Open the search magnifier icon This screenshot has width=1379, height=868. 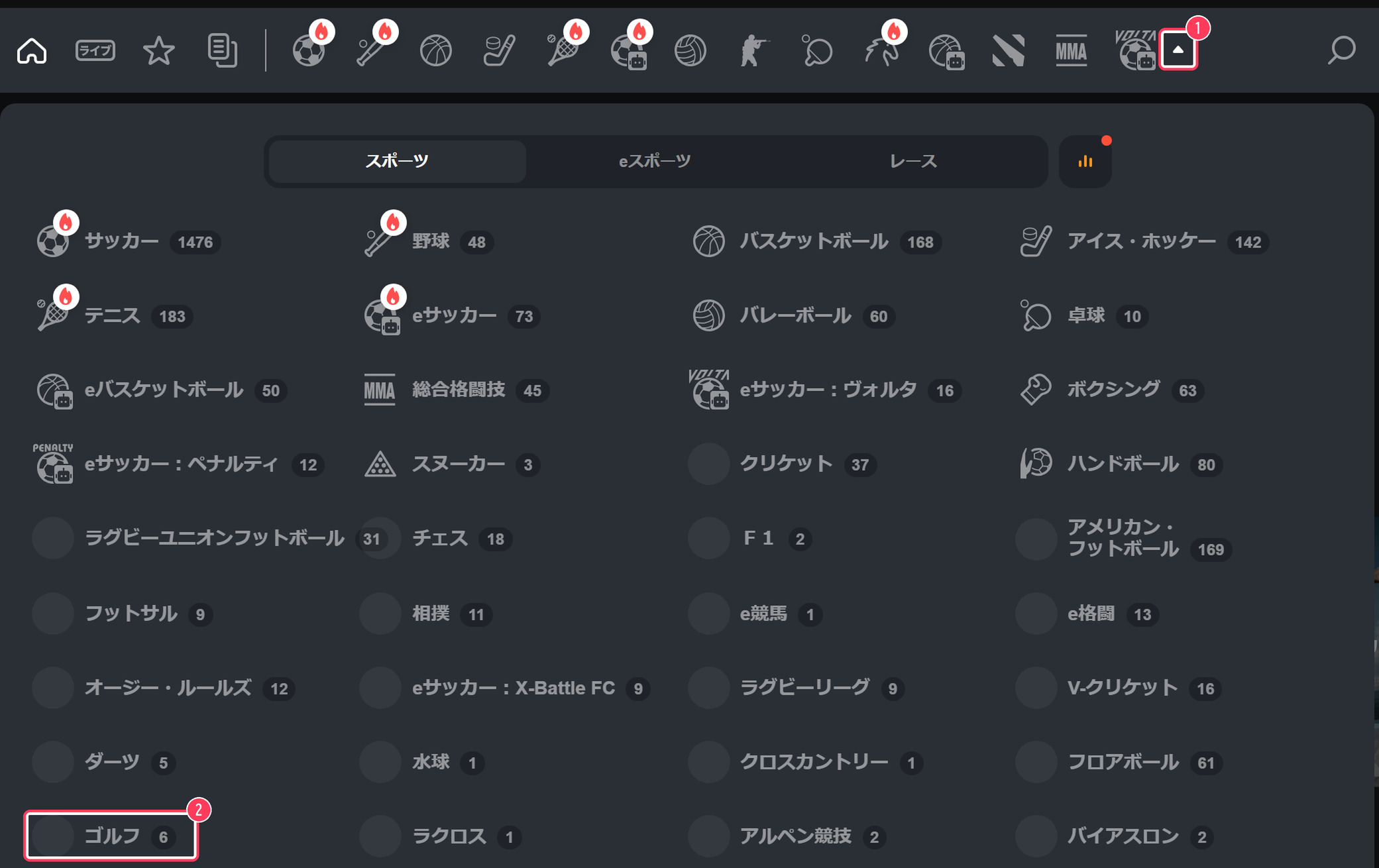coord(1342,50)
